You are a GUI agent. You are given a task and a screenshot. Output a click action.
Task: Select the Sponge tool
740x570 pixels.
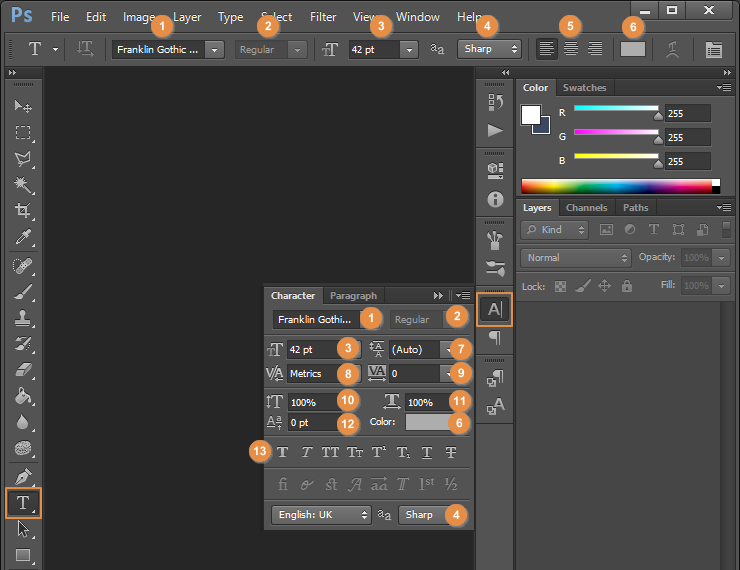click(x=23, y=448)
